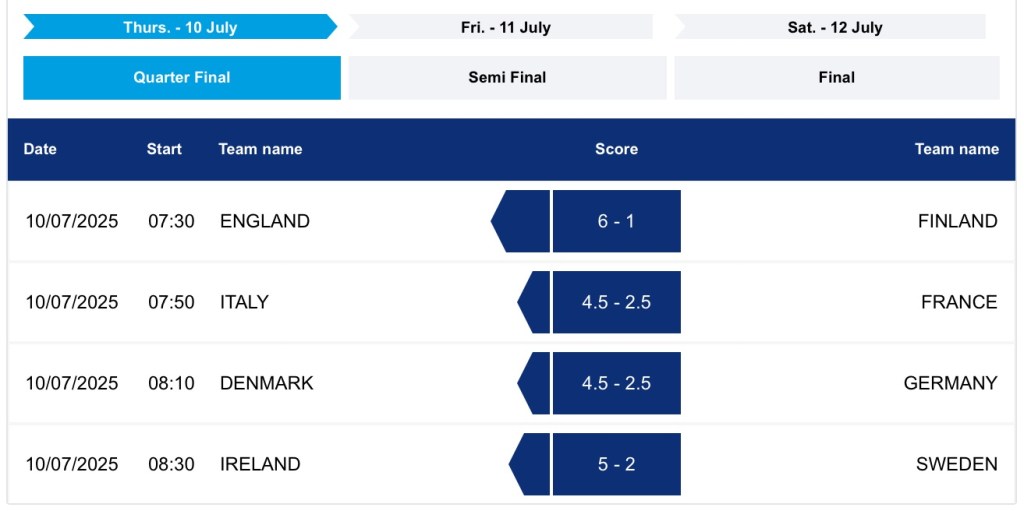Open the Denmark vs Germany score box

pyautogui.click(x=616, y=383)
